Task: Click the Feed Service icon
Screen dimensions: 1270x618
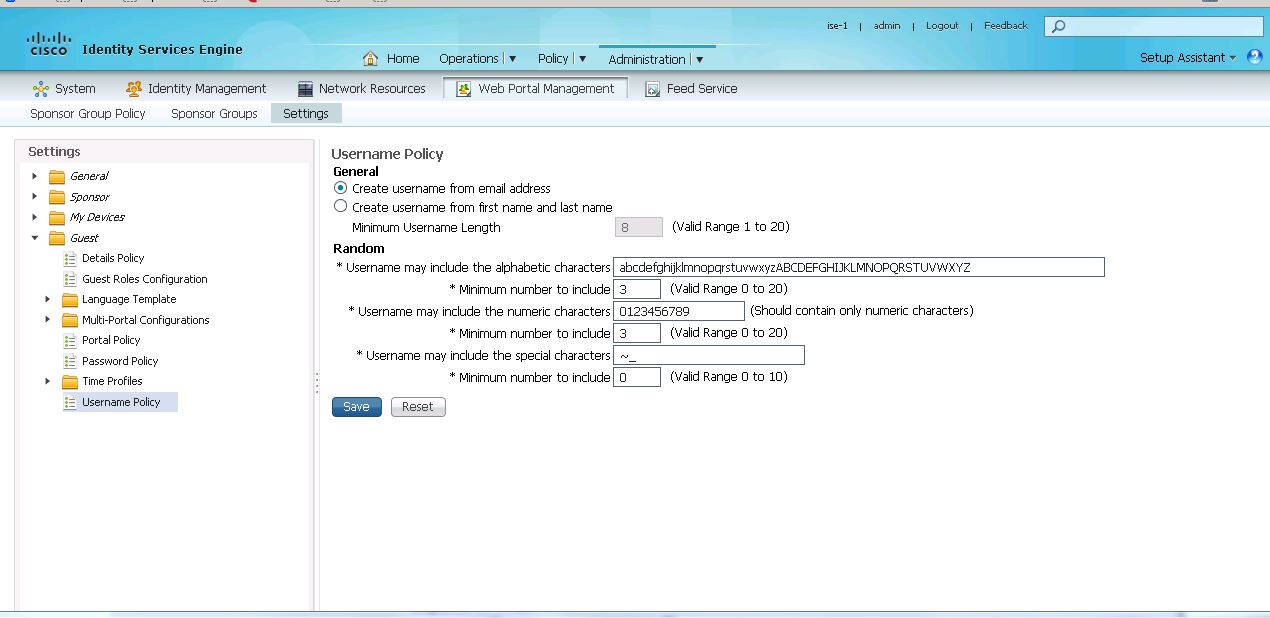Action: click(653, 89)
